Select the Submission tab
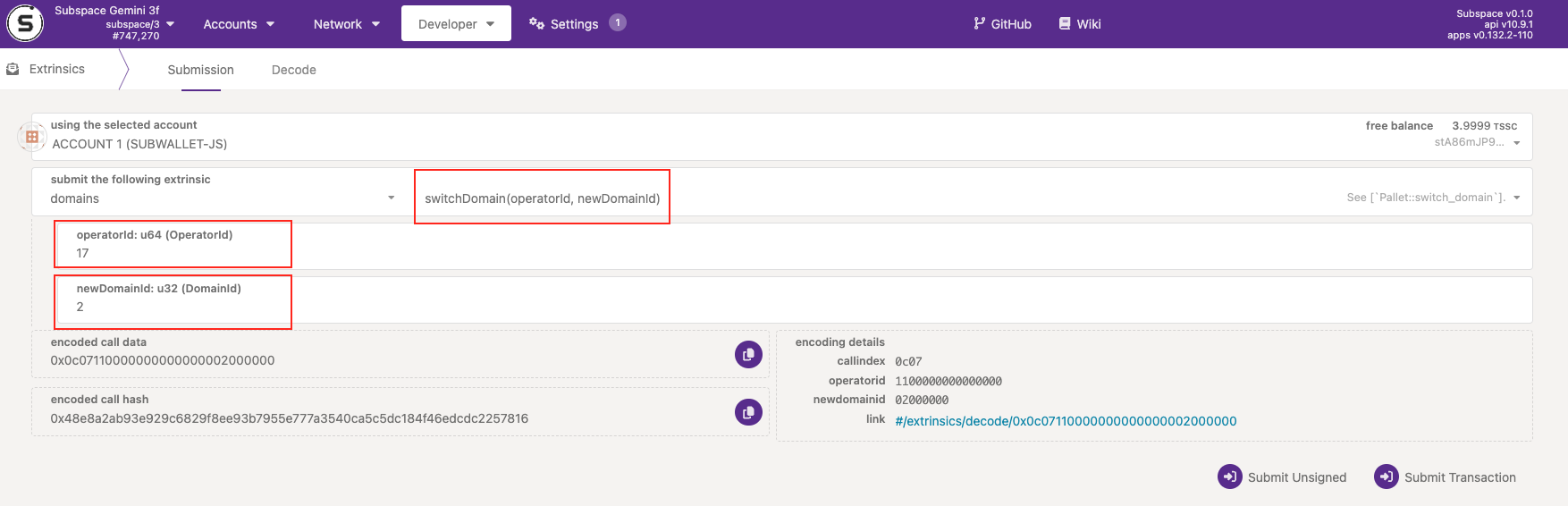The height and width of the screenshot is (506, 1568). (200, 70)
